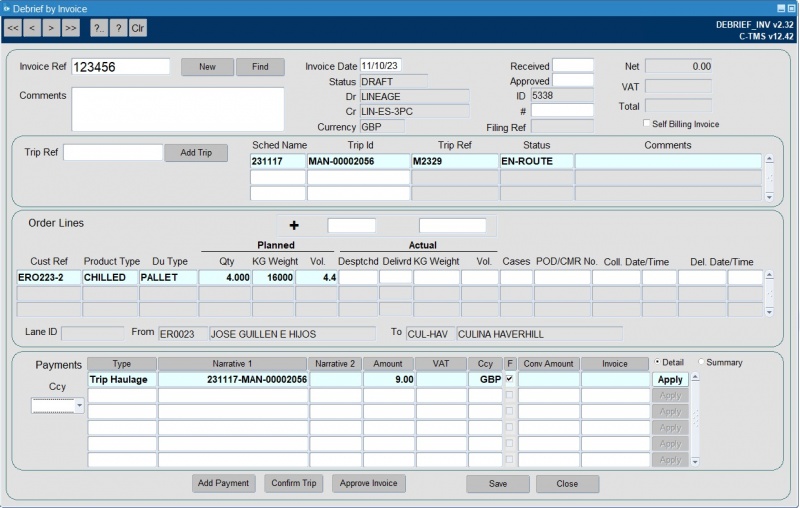Viewport: 800px width, 508px height.
Task: Click the CHILLED product type cell
Action: click(110, 277)
